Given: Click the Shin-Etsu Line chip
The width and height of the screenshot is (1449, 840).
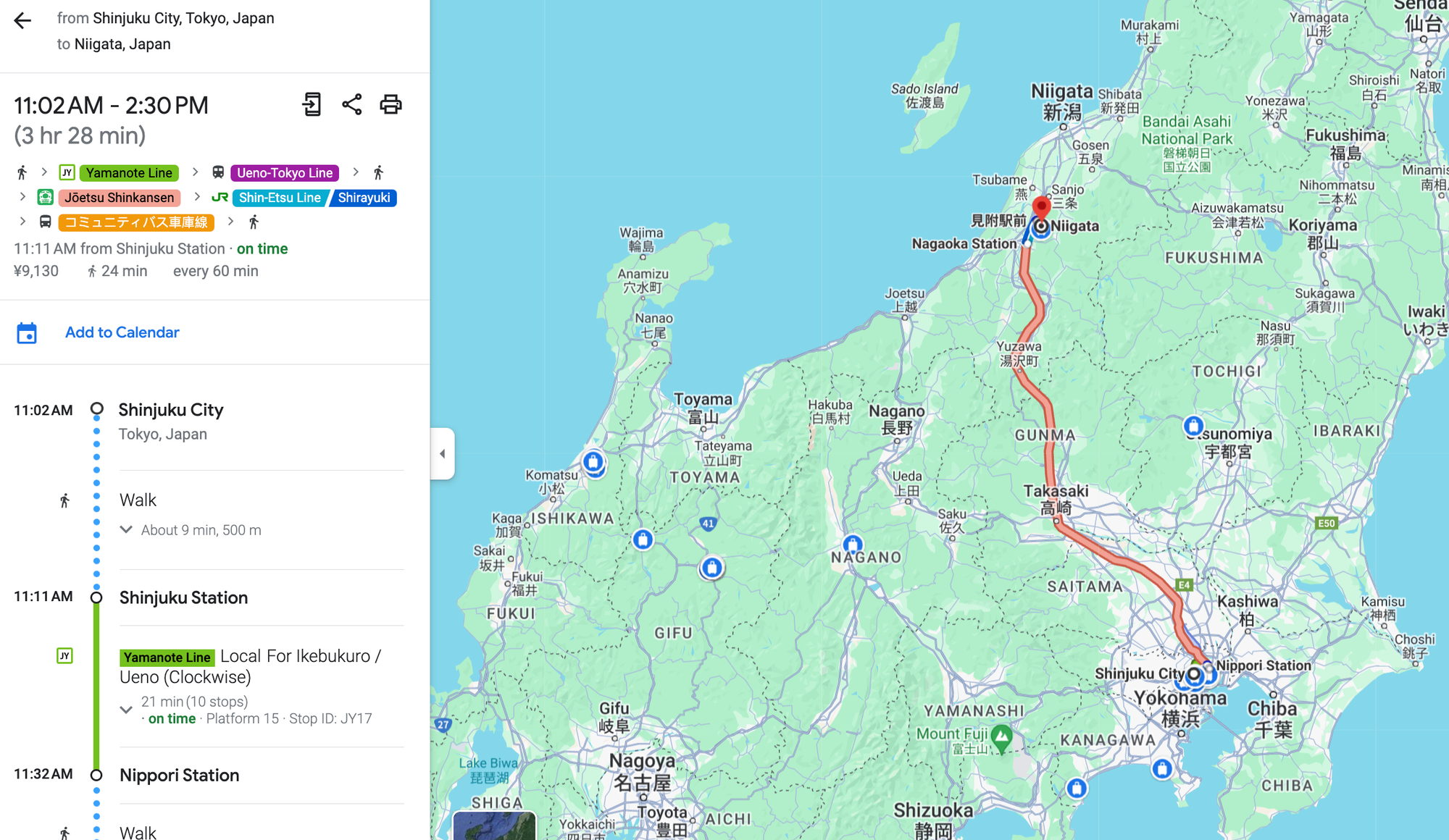Looking at the screenshot, I should 280,198.
